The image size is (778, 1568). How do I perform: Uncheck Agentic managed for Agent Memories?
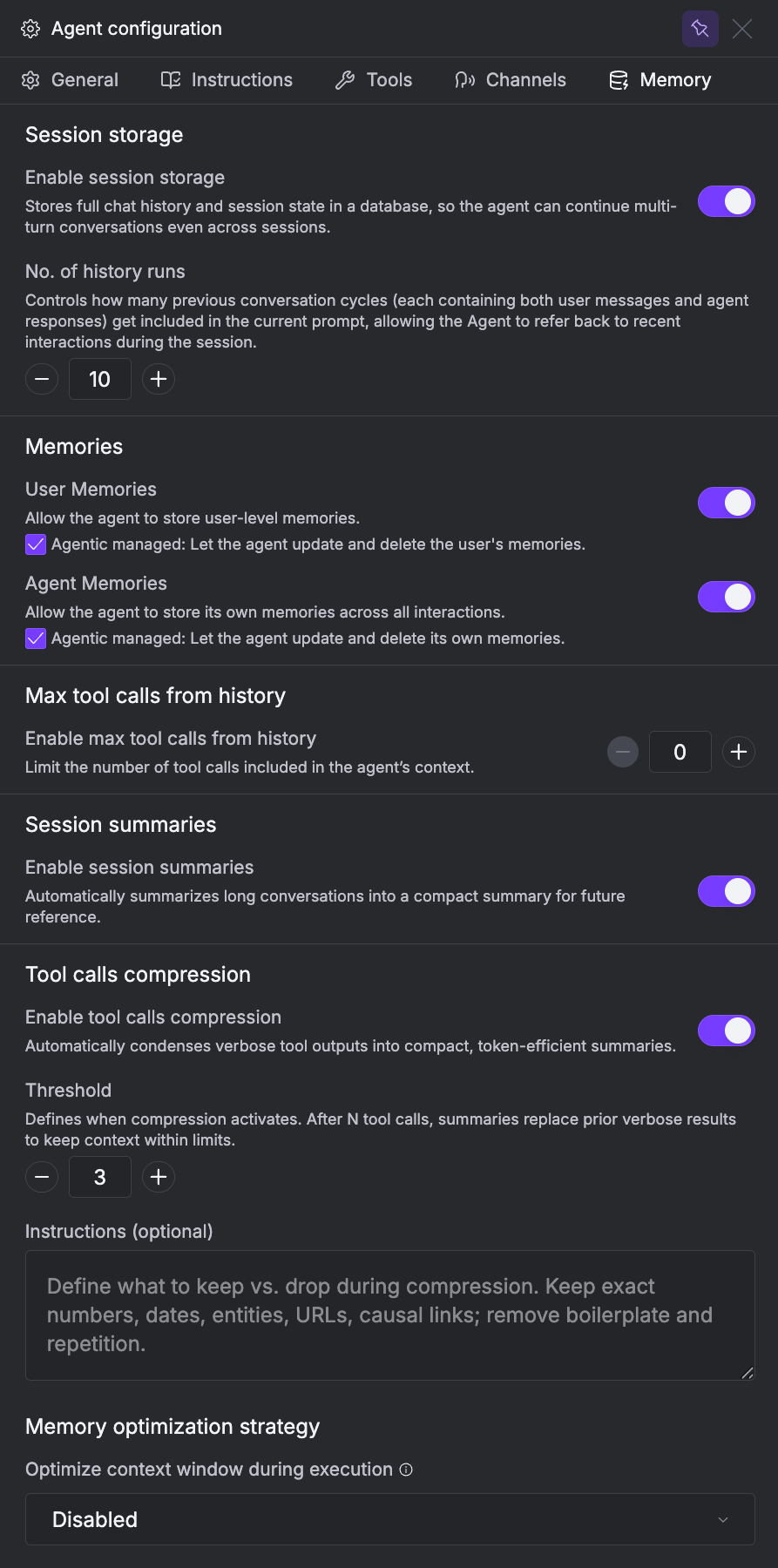[35, 639]
